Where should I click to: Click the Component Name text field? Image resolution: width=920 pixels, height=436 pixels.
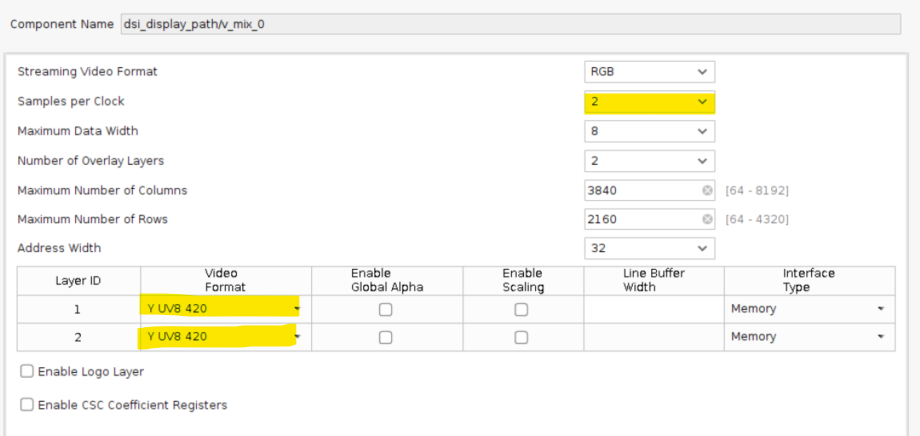tap(500, 22)
